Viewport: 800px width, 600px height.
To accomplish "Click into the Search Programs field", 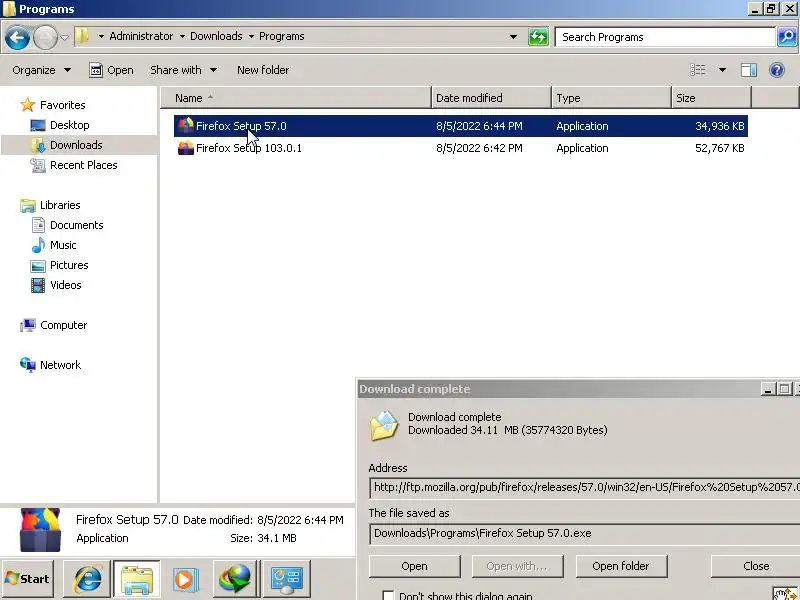I will tap(665, 37).
